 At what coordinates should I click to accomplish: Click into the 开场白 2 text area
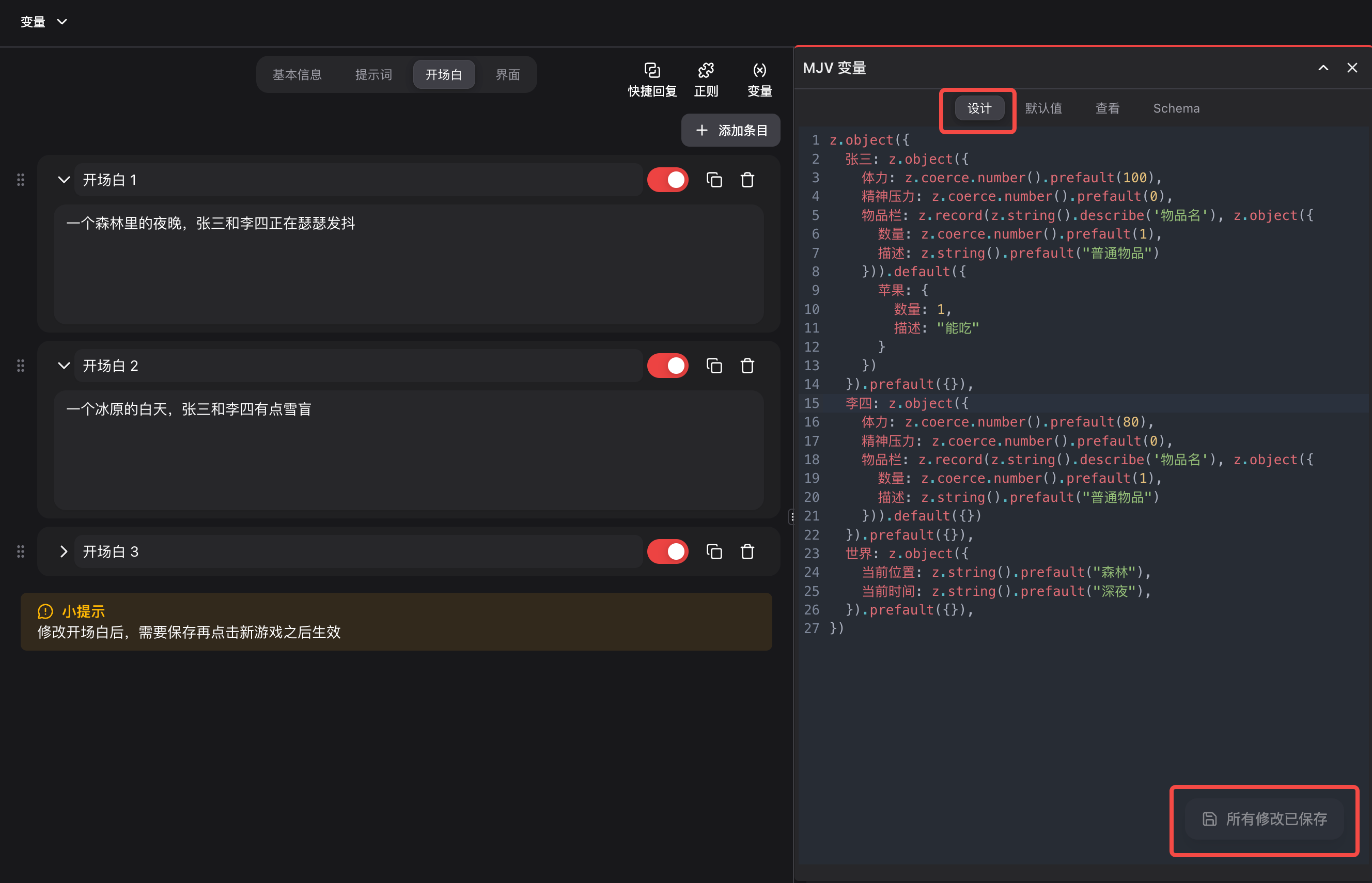[409, 450]
